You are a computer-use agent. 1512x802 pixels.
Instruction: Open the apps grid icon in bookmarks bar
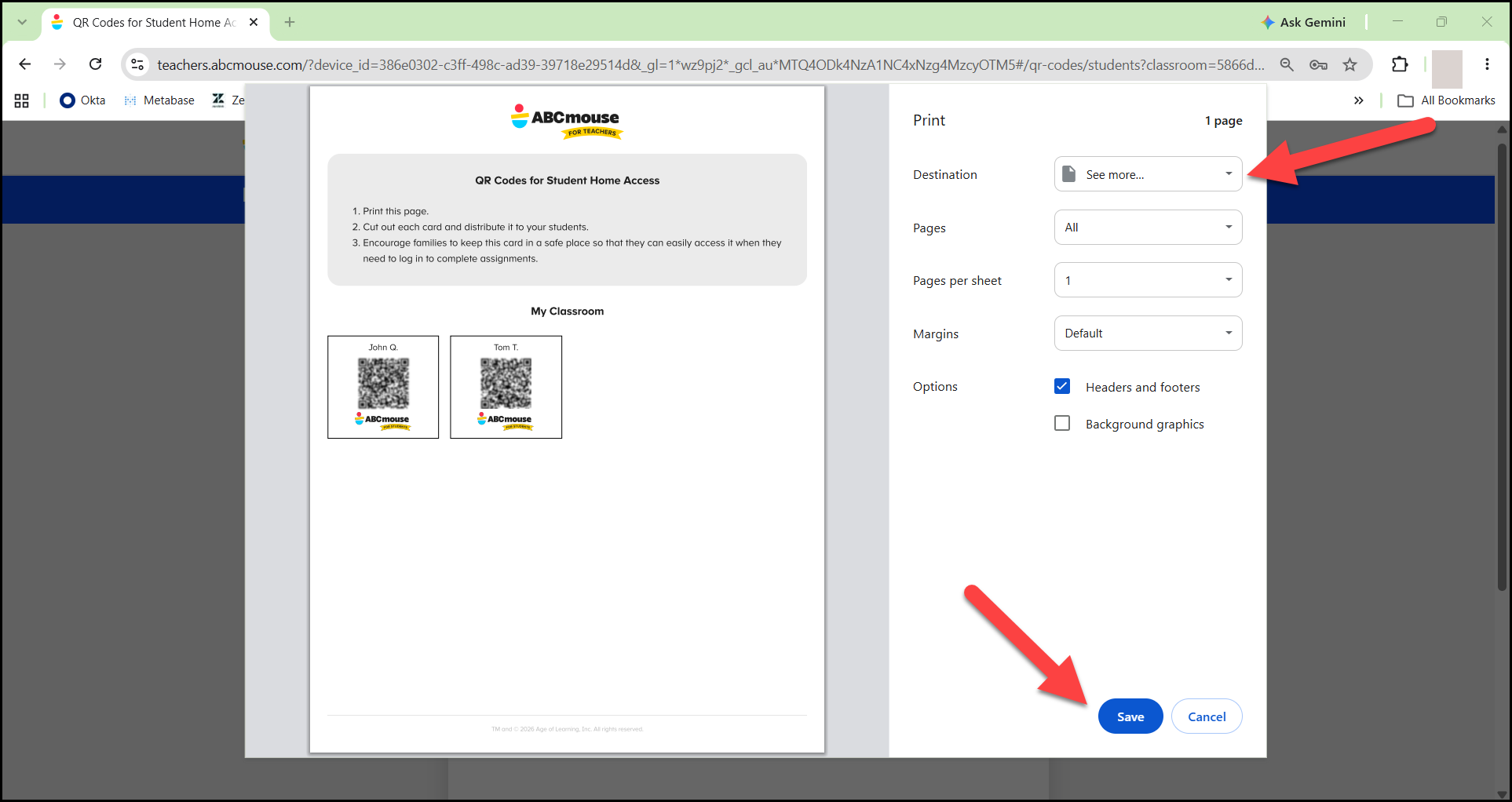pyautogui.click(x=22, y=100)
